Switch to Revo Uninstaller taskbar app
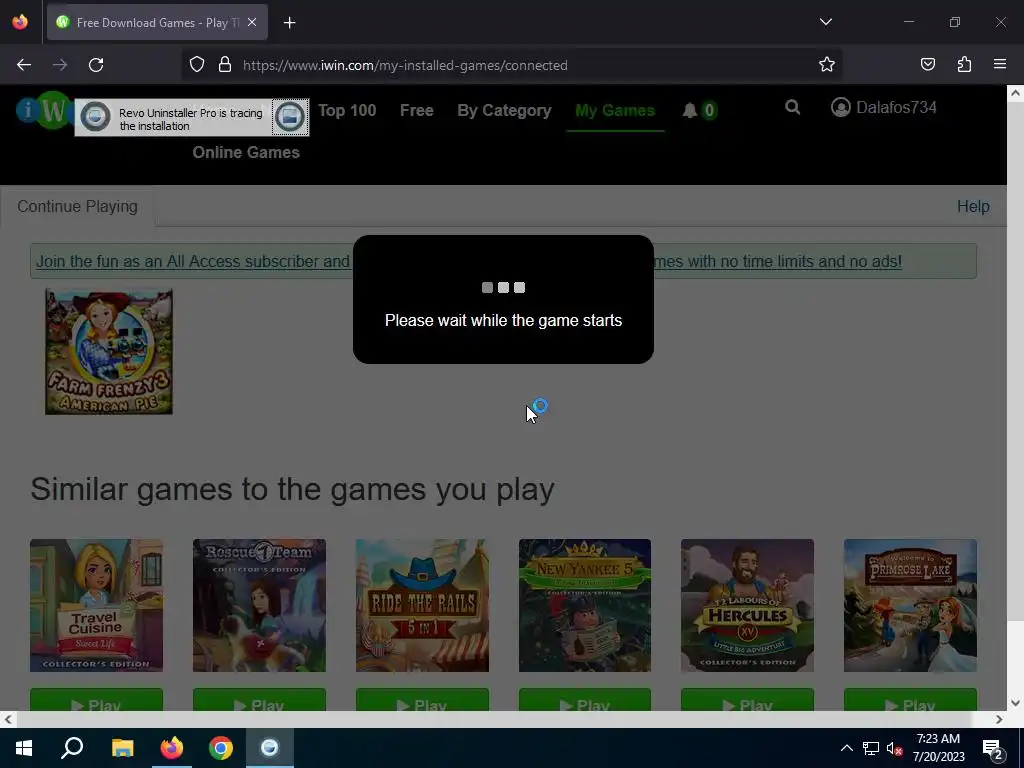 click(x=270, y=748)
